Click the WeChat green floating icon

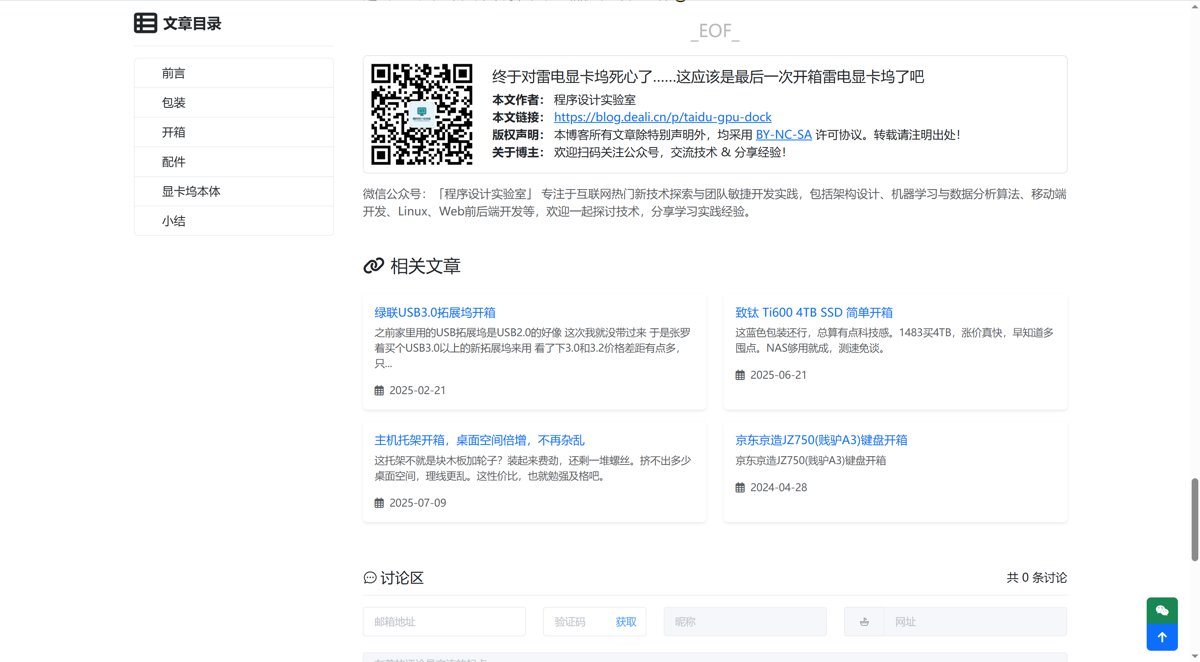pos(1161,610)
